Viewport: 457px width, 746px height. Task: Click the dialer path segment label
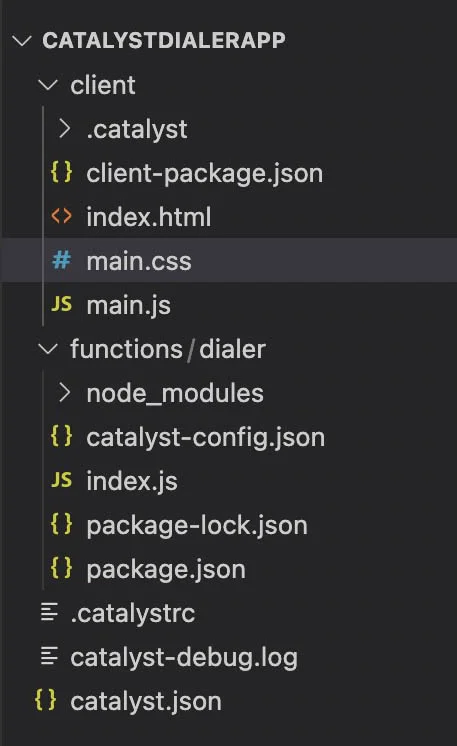click(x=232, y=349)
